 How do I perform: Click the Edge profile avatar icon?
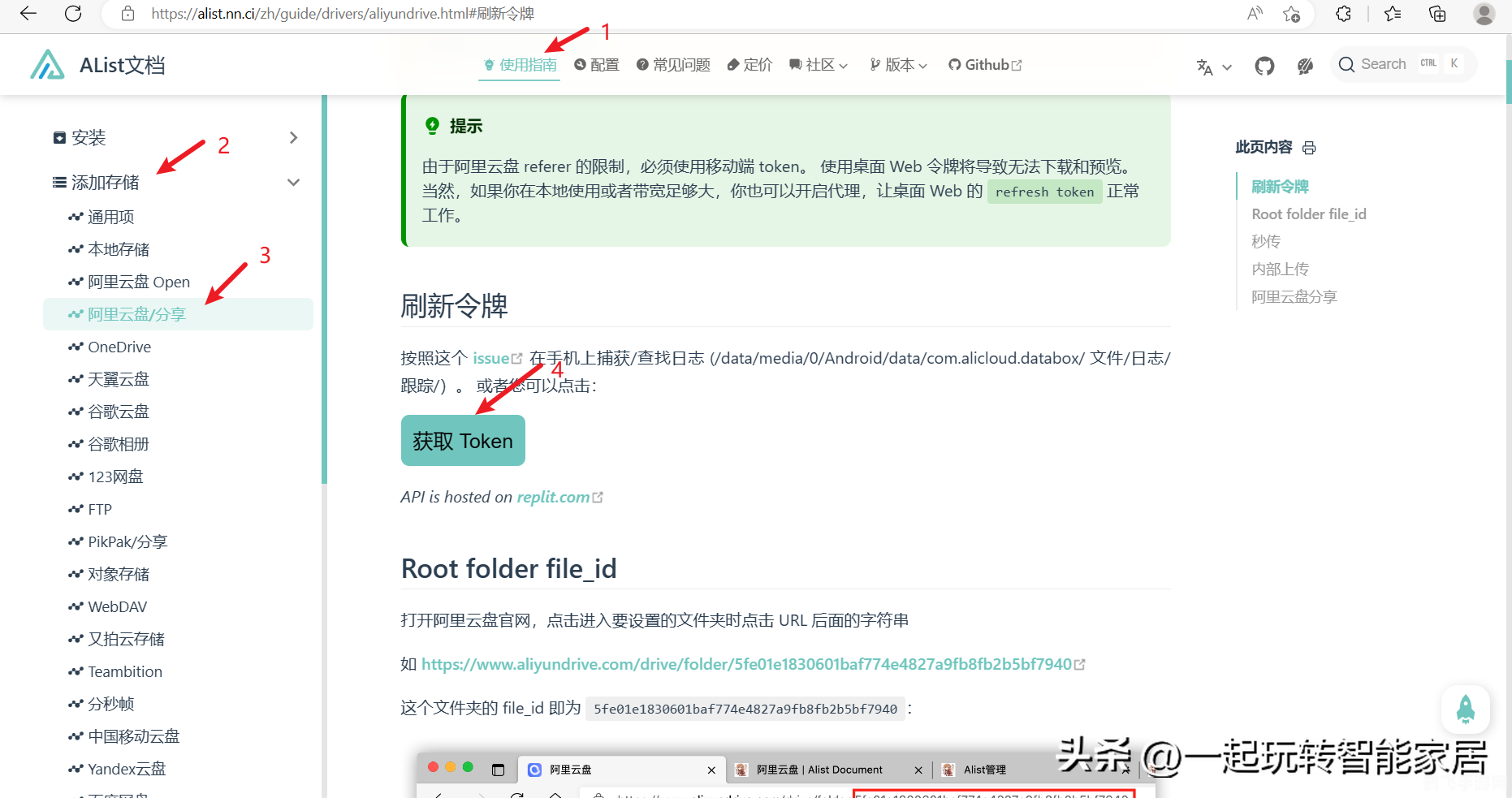pos(1484,13)
